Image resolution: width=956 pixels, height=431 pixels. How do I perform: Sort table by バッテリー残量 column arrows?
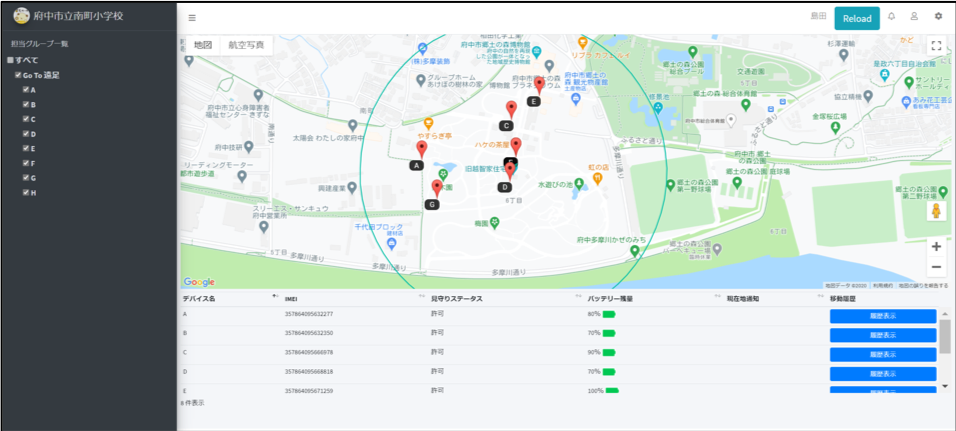719,296
